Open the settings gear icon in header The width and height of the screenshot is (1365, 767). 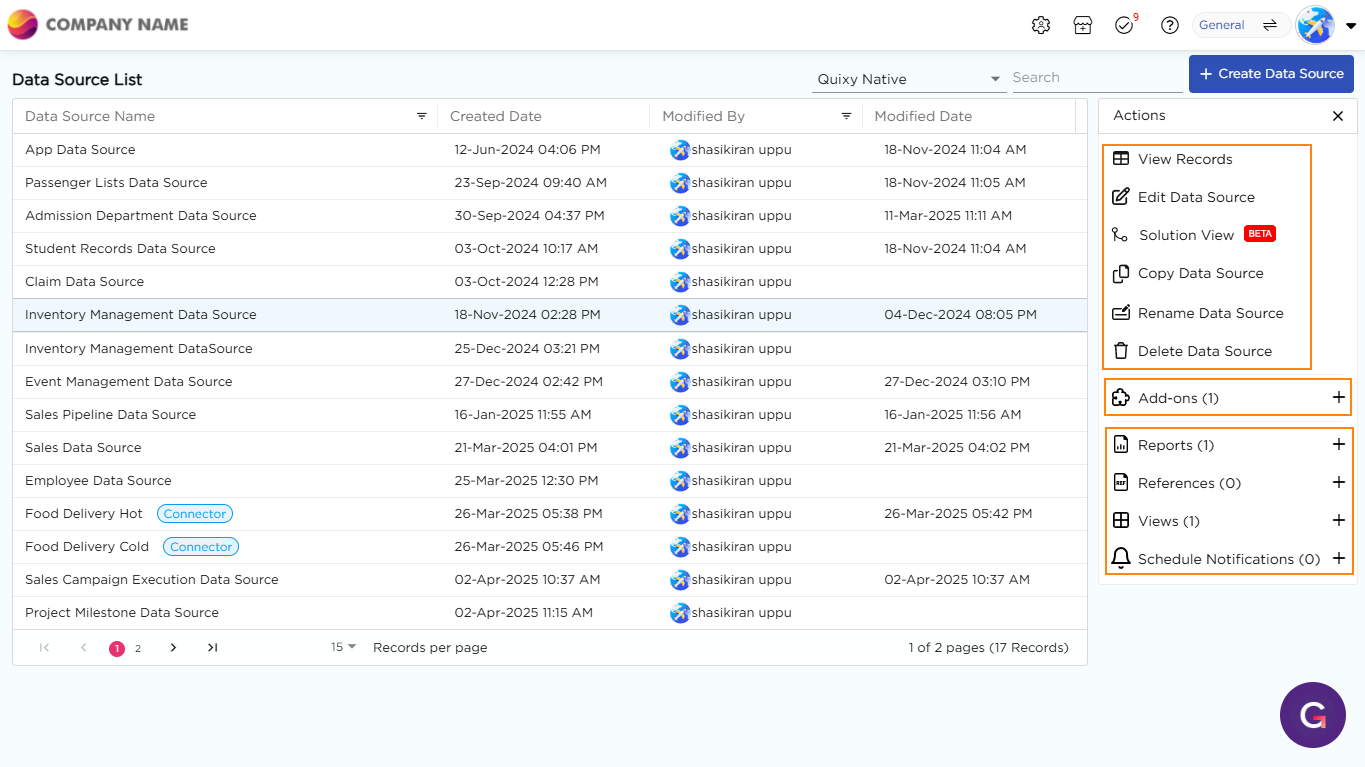pos(1041,25)
